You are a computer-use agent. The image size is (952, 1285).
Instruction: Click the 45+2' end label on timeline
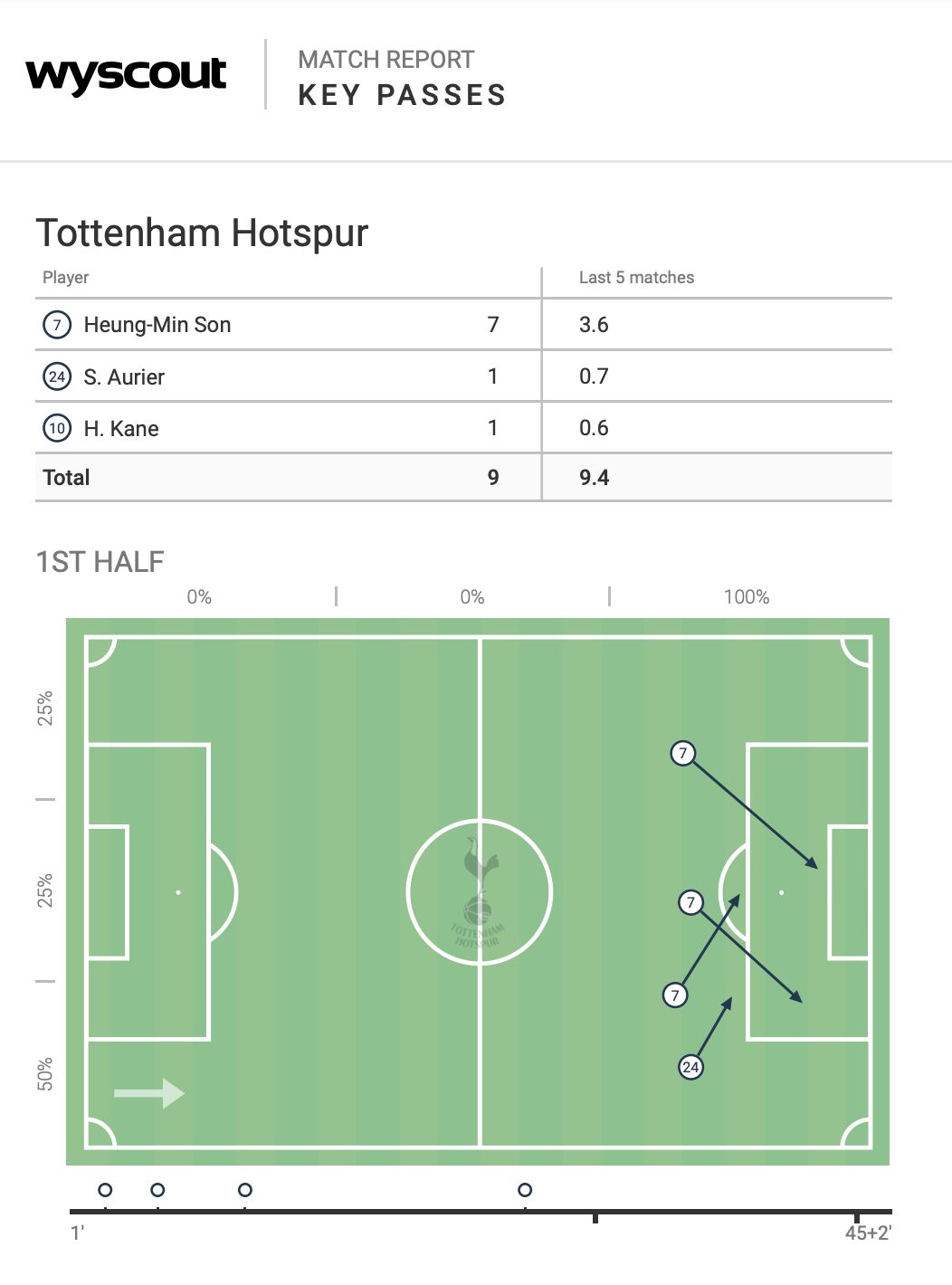click(x=868, y=1233)
